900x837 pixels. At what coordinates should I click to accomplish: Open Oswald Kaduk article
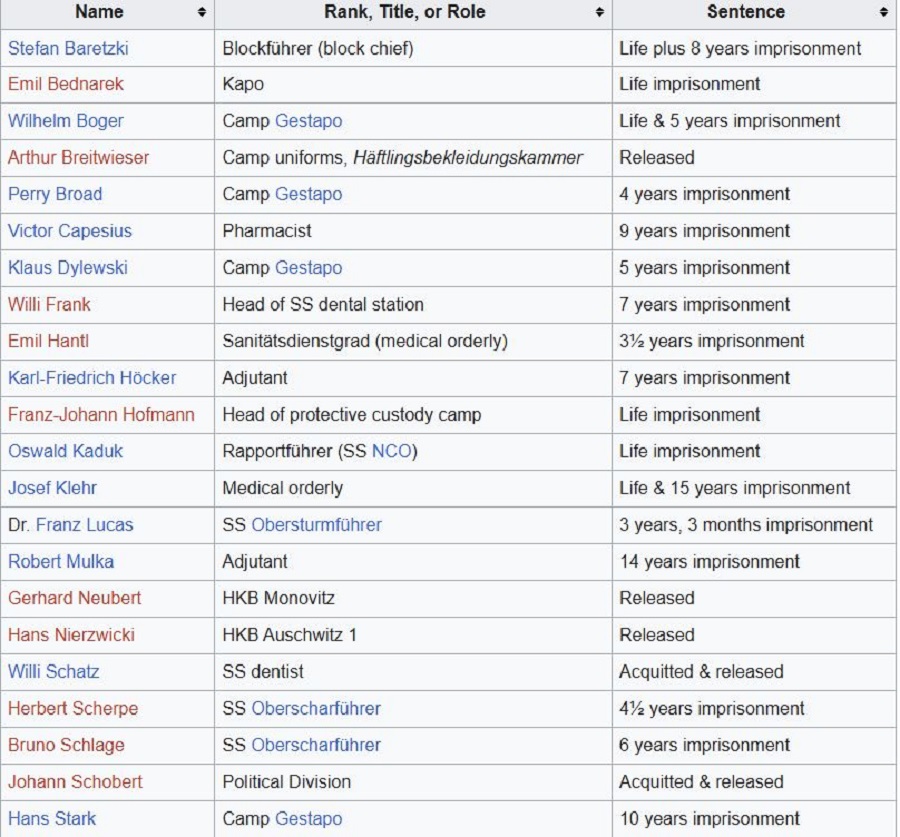[66, 451]
